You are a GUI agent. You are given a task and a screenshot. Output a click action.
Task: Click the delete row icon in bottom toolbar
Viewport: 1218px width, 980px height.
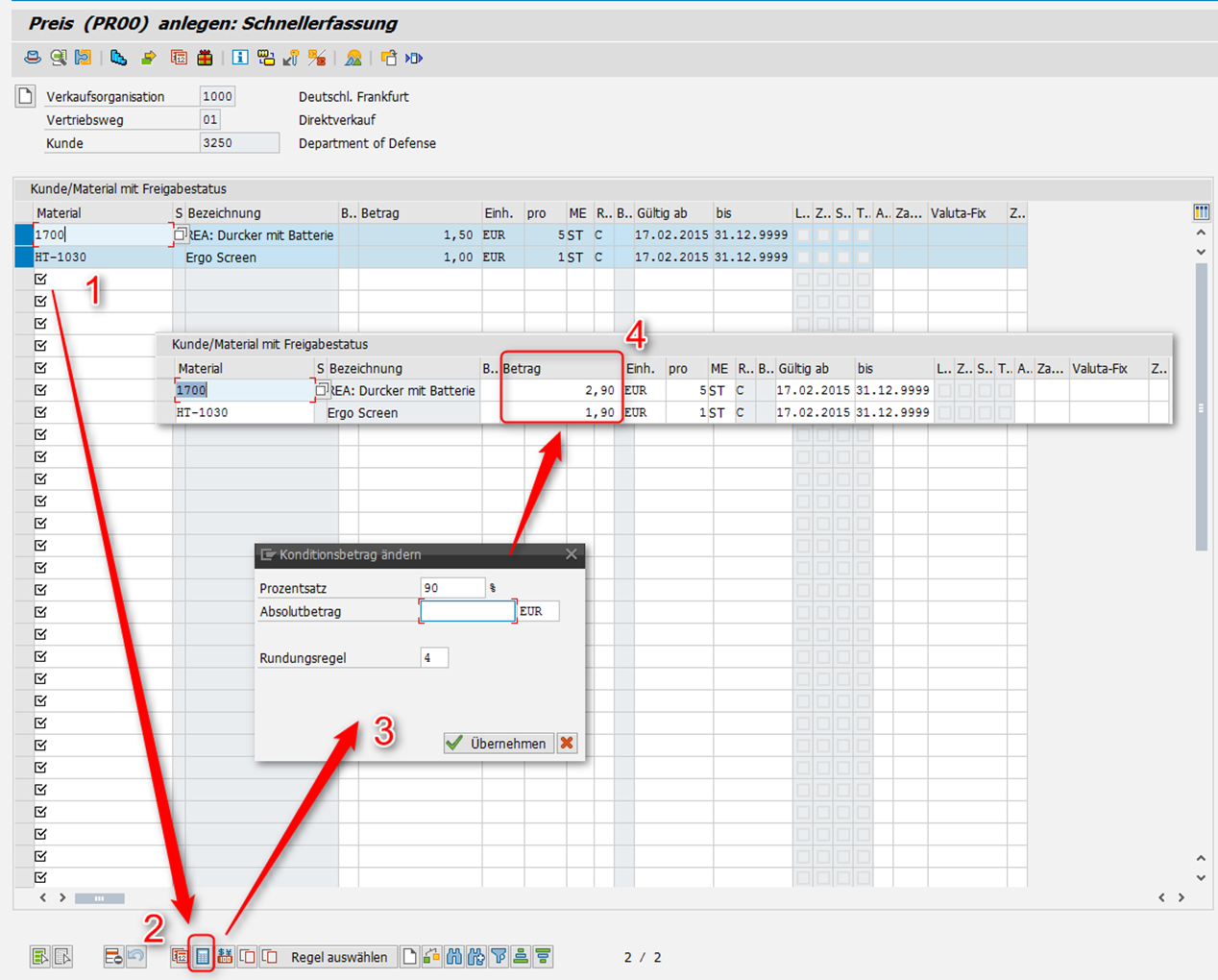(113, 956)
